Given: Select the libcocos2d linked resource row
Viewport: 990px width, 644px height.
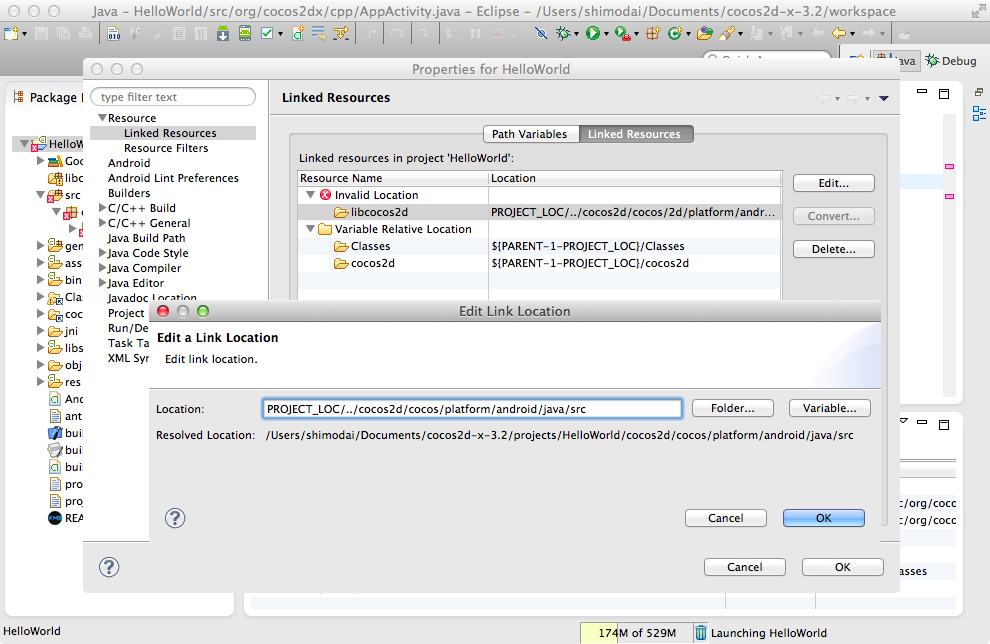Looking at the screenshot, I should [x=540, y=212].
